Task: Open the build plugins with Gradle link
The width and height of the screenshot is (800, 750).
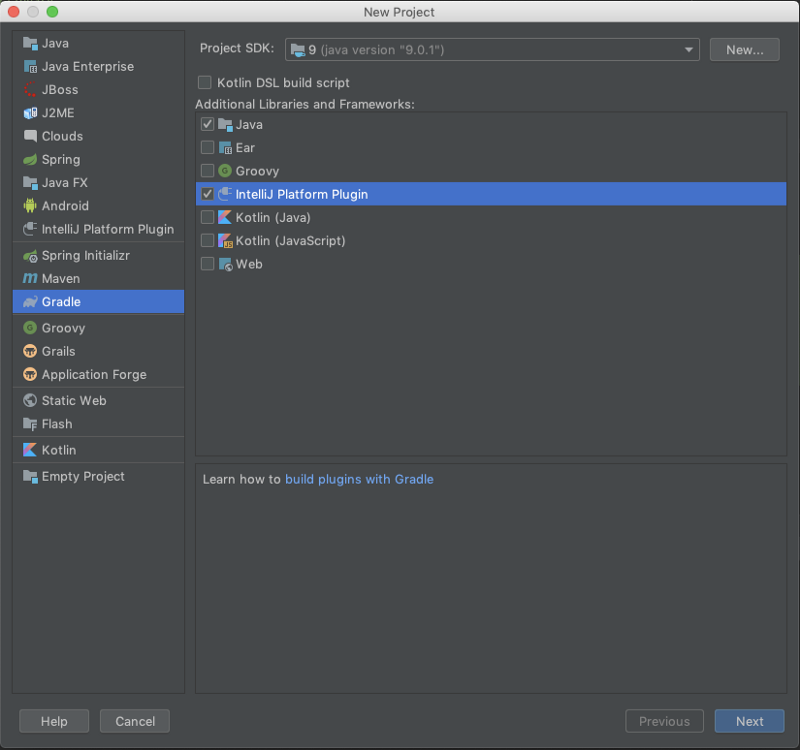Action: 358,479
